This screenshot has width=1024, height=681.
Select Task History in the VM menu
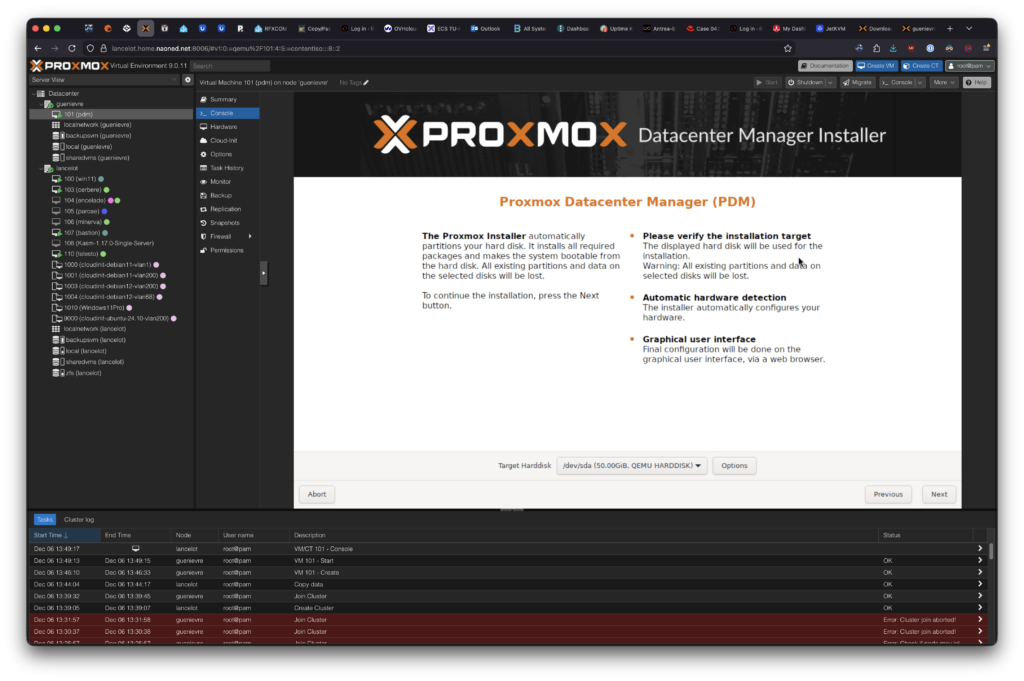pyautogui.click(x=227, y=168)
